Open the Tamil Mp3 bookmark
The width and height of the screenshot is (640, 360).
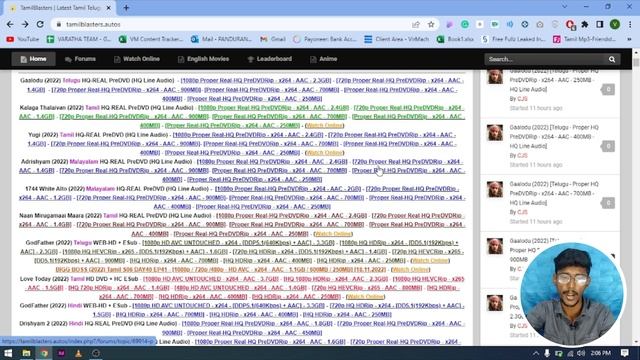pyautogui.click(x=584, y=39)
